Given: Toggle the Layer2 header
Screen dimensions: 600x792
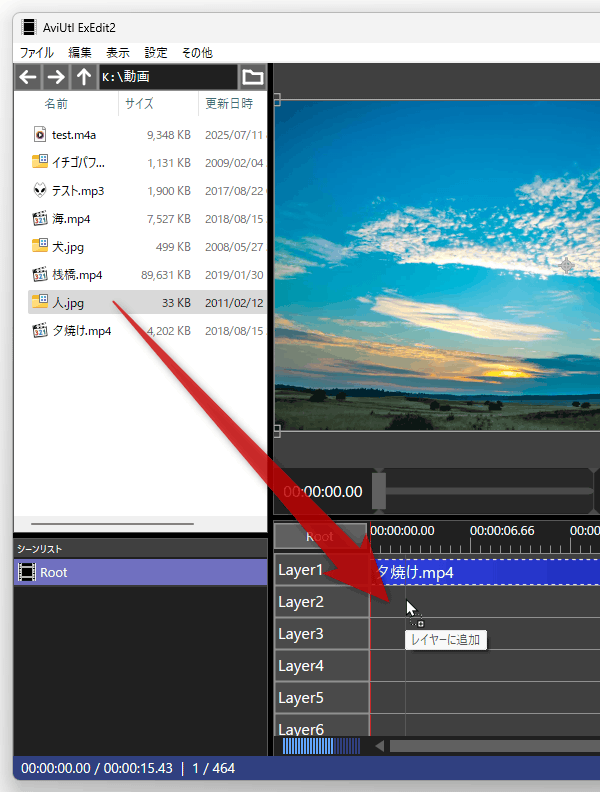Looking at the screenshot, I should point(322,602).
